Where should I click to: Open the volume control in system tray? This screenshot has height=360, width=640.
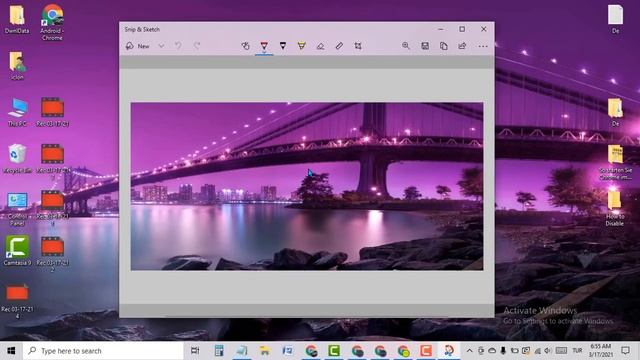(548, 351)
